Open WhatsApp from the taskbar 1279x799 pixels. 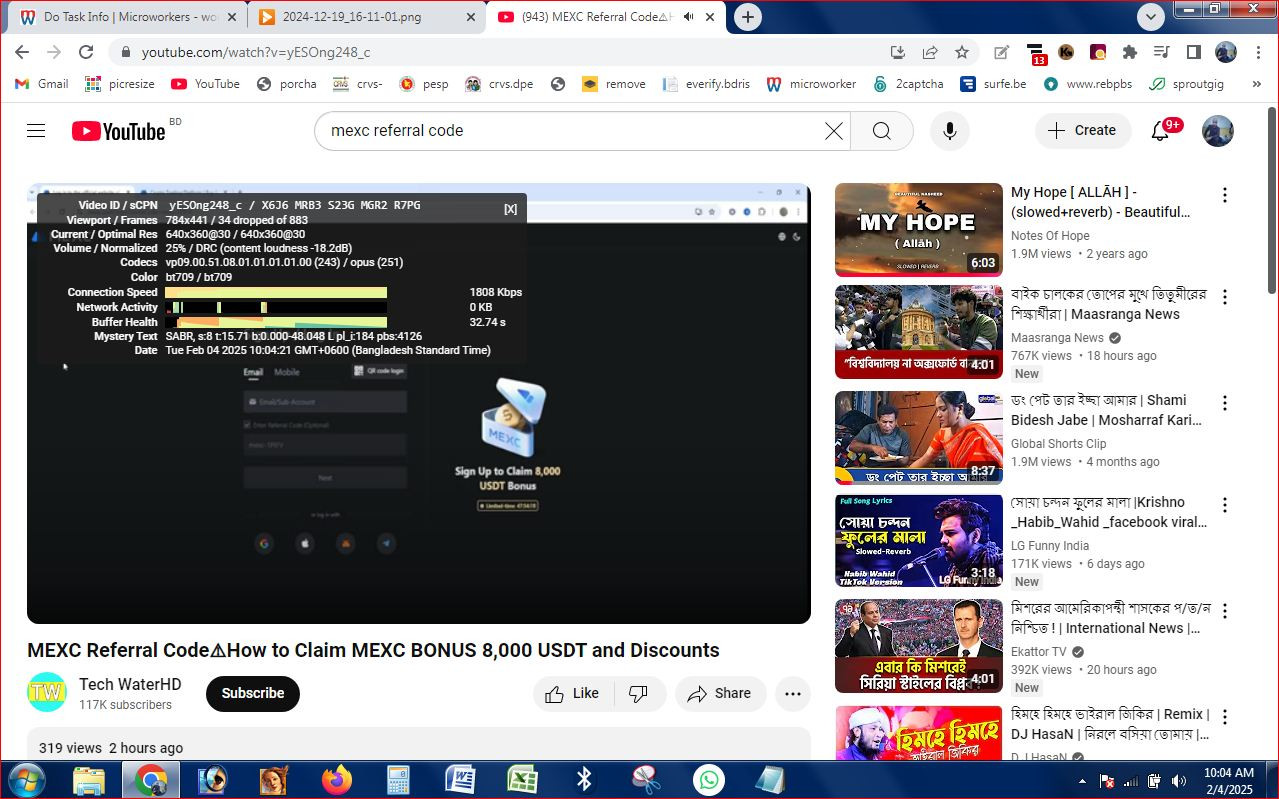point(709,780)
